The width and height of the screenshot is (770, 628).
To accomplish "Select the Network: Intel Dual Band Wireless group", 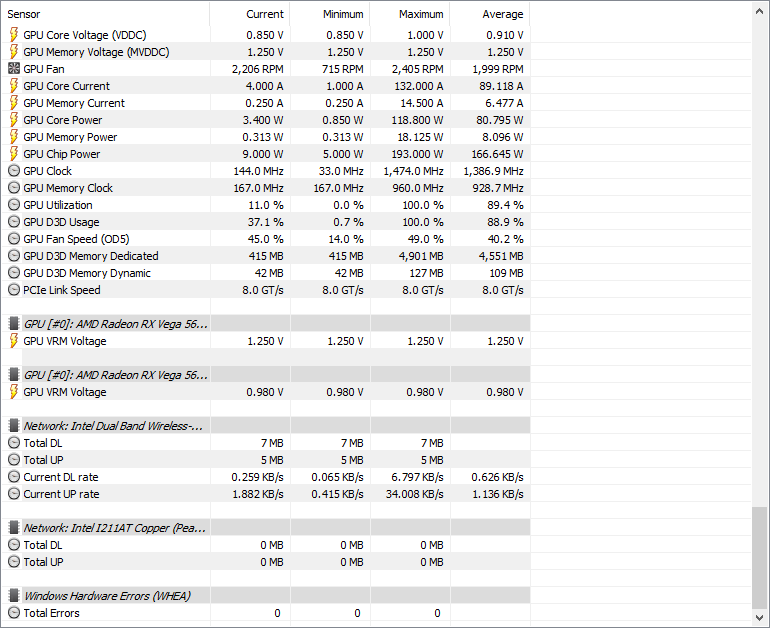I will click(x=113, y=426).
